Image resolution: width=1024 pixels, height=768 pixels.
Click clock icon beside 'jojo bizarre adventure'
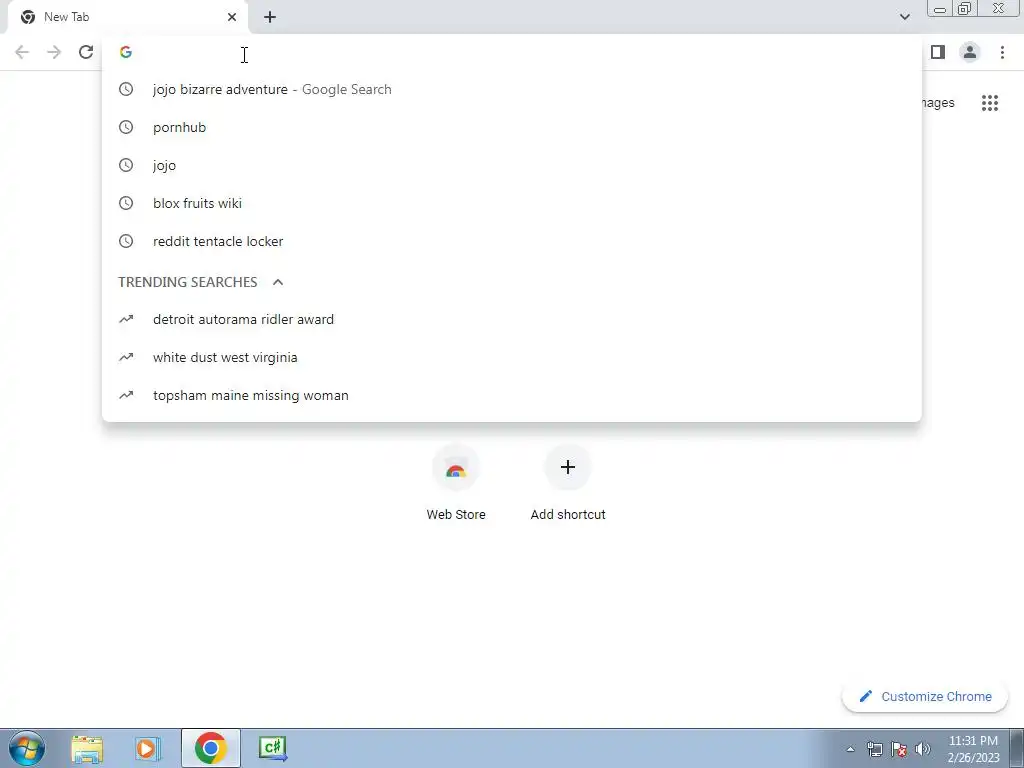pyautogui.click(x=126, y=89)
